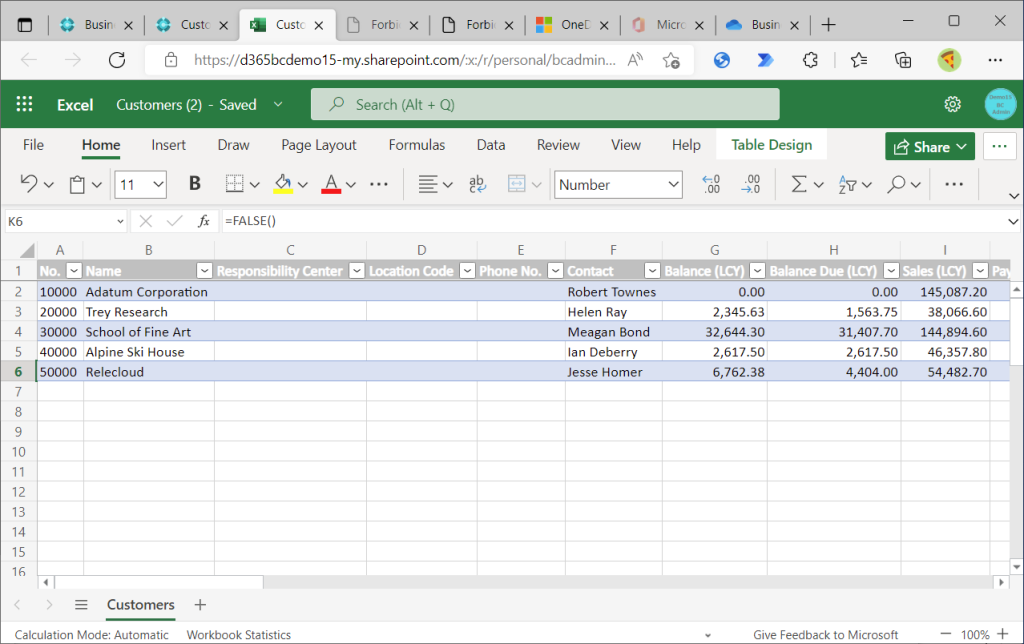Screen dimensions: 1024x644
Task: Click the browser address bar URL
Action: 405,60
